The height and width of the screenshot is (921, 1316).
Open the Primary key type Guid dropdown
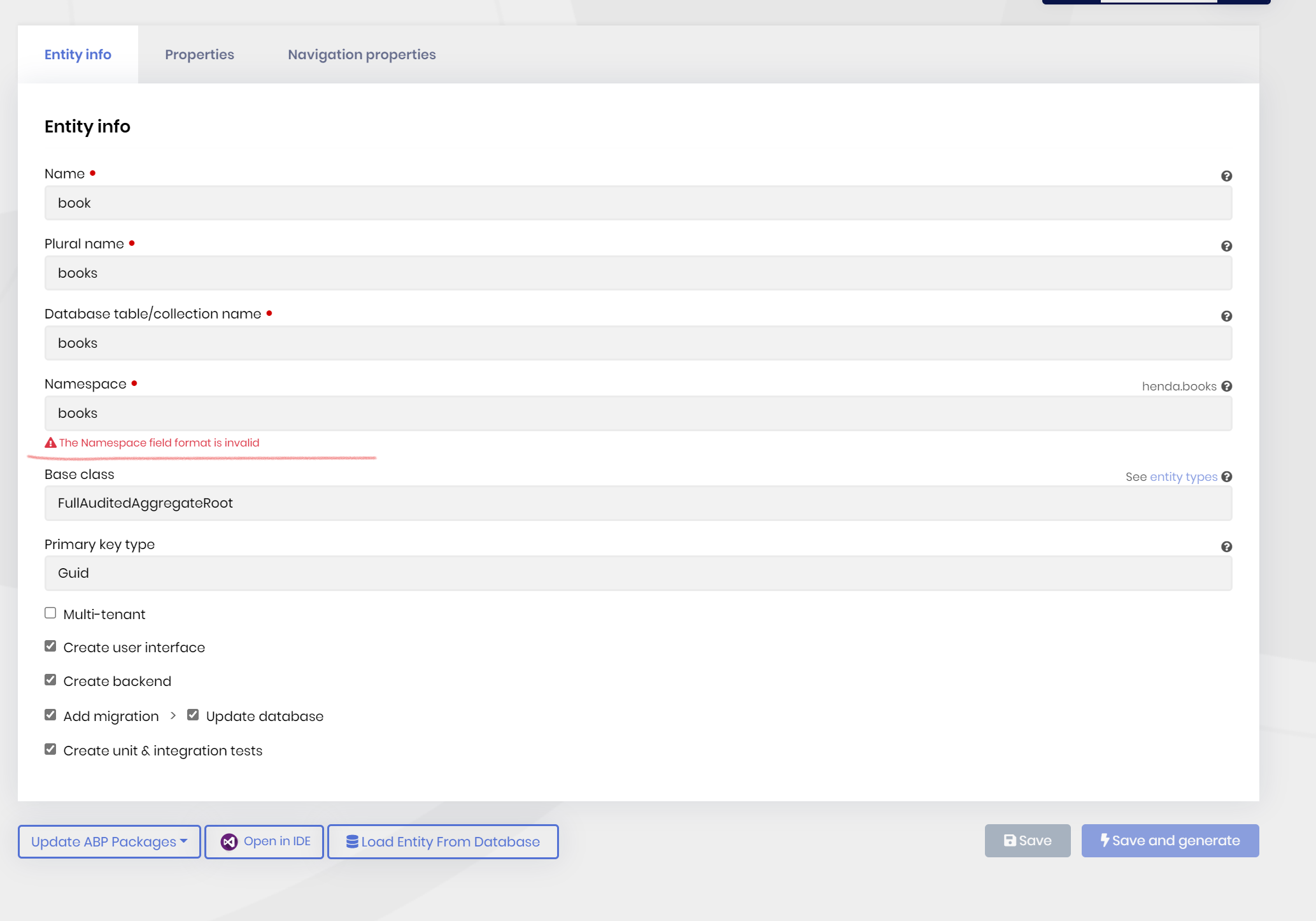coord(638,573)
